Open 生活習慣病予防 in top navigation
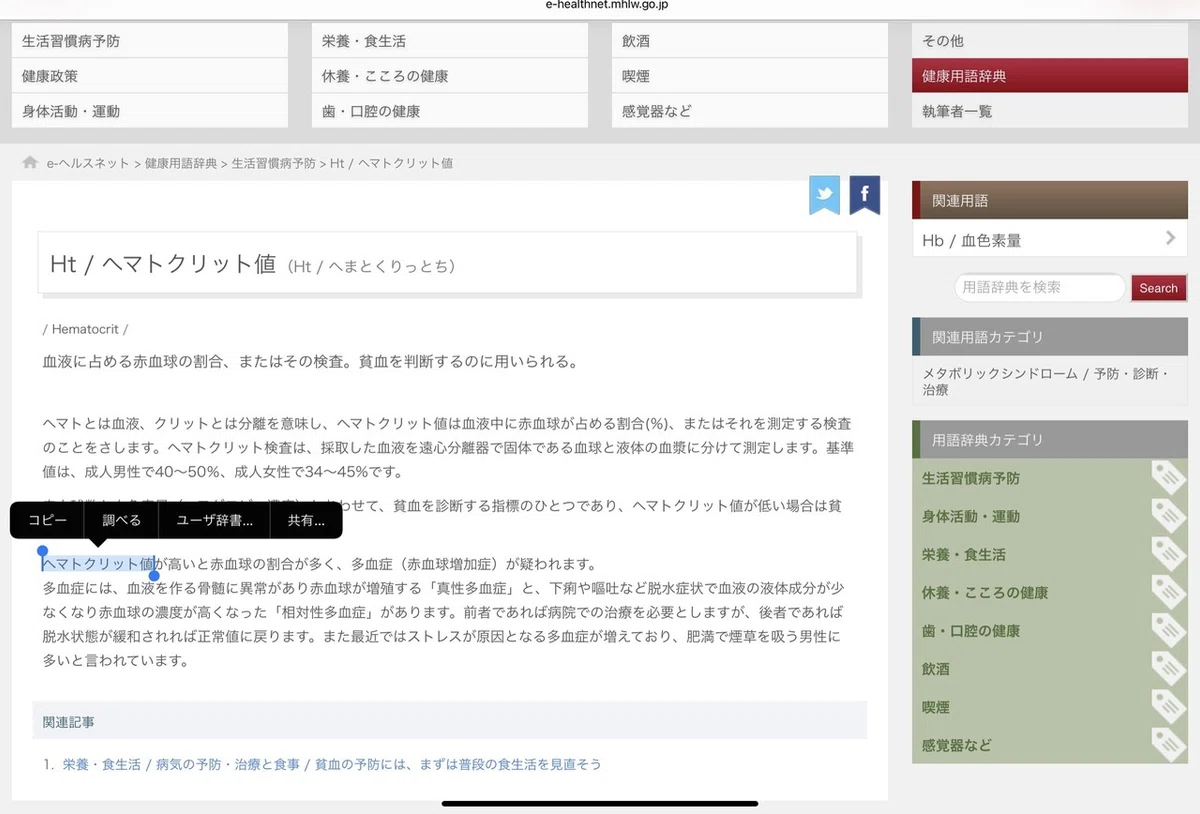This screenshot has width=1200, height=814. click(150, 41)
